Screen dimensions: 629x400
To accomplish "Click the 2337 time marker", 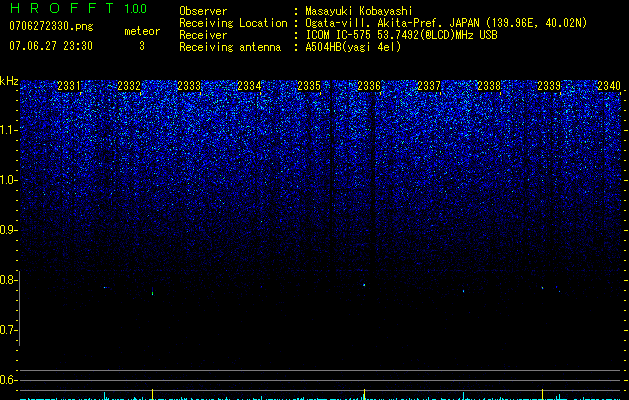I will pyautogui.click(x=429, y=86).
